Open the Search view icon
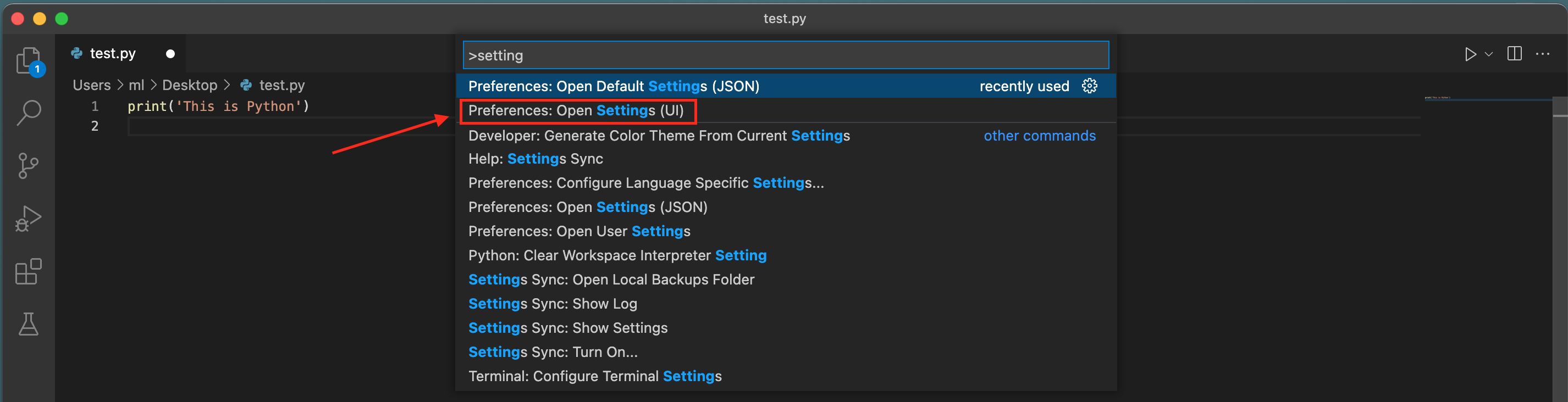This screenshot has height=402, width=1568. click(28, 113)
